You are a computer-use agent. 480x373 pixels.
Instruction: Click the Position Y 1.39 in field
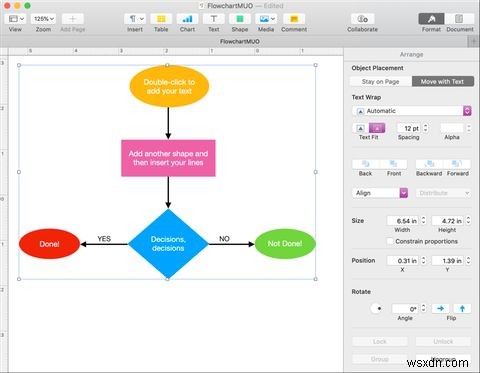point(448,261)
